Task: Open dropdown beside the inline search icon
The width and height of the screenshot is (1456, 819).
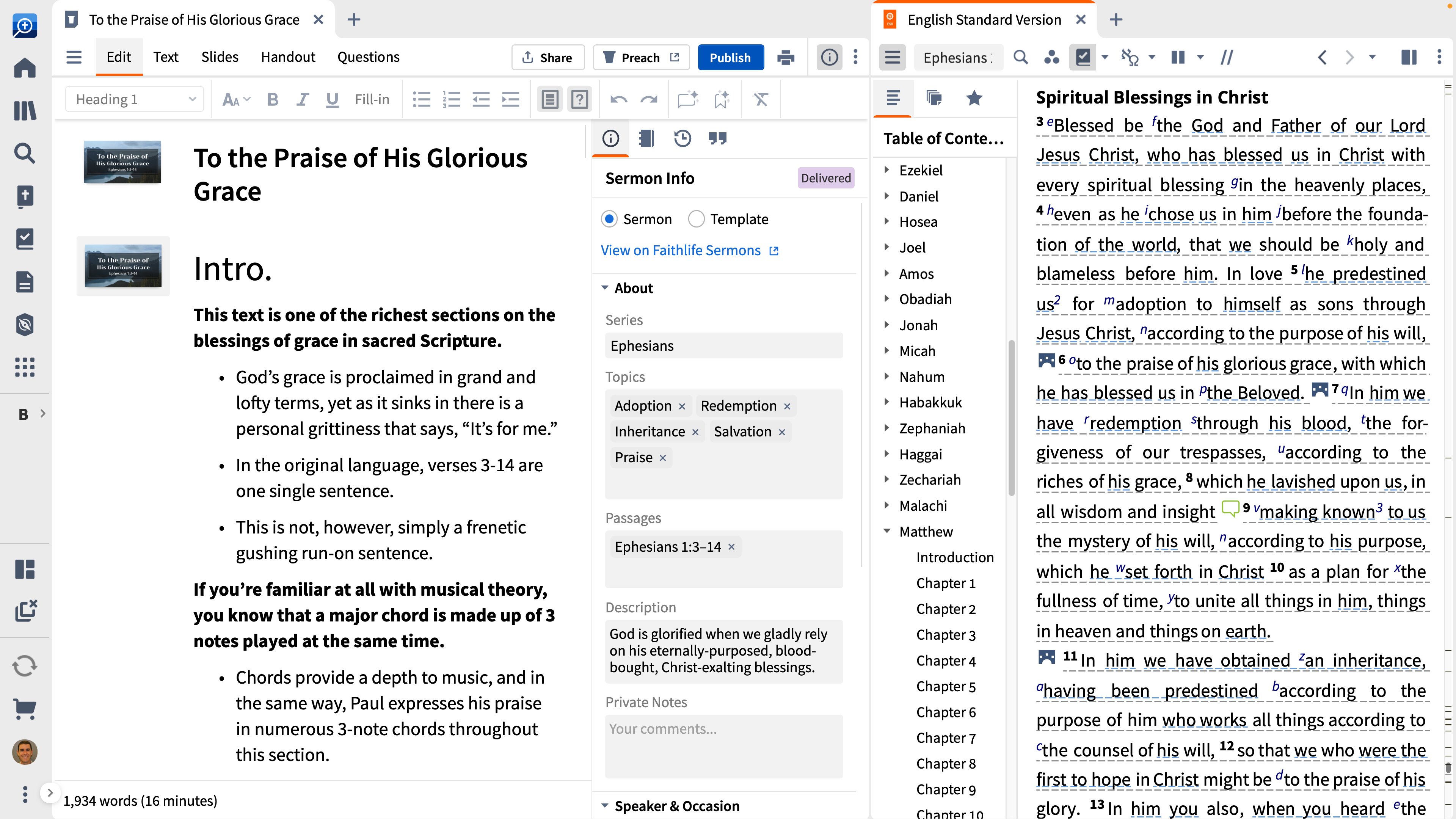Action: [x=1105, y=58]
